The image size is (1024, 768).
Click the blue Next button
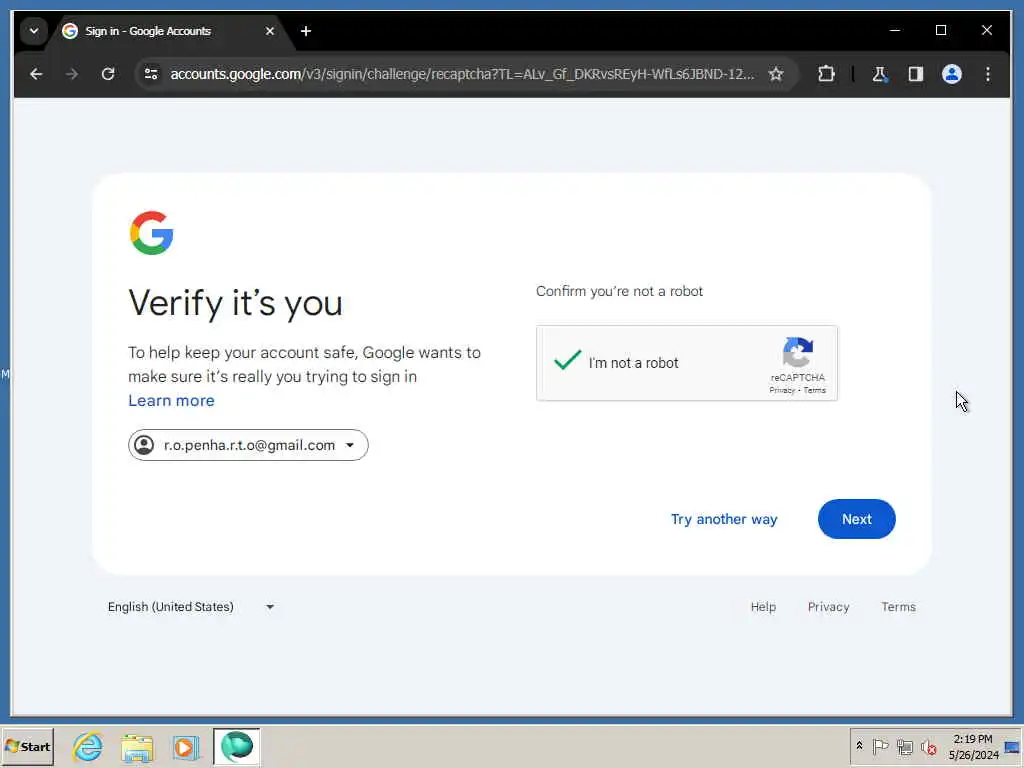856,519
